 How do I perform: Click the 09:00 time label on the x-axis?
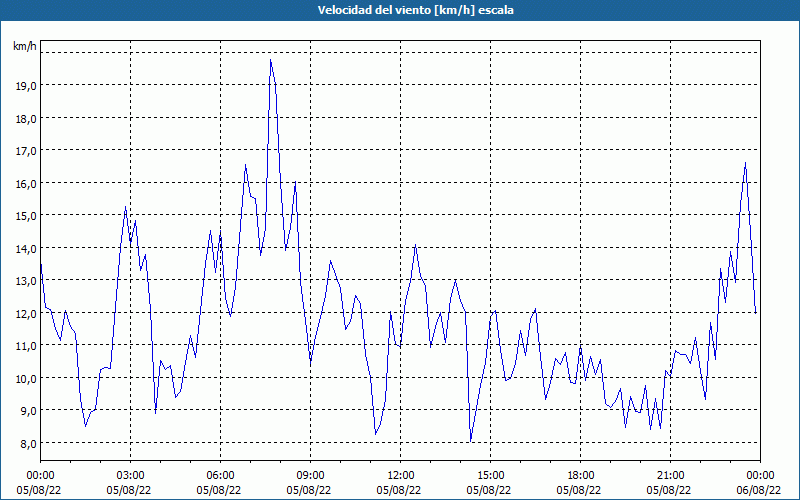tap(310, 476)
